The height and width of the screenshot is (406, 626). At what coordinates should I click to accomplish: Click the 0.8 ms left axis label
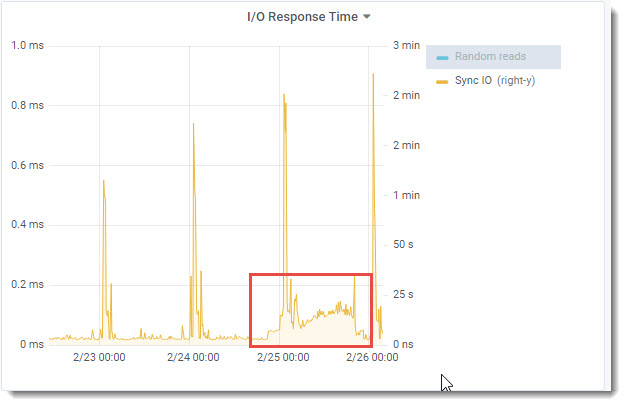(x=27, y=105)
